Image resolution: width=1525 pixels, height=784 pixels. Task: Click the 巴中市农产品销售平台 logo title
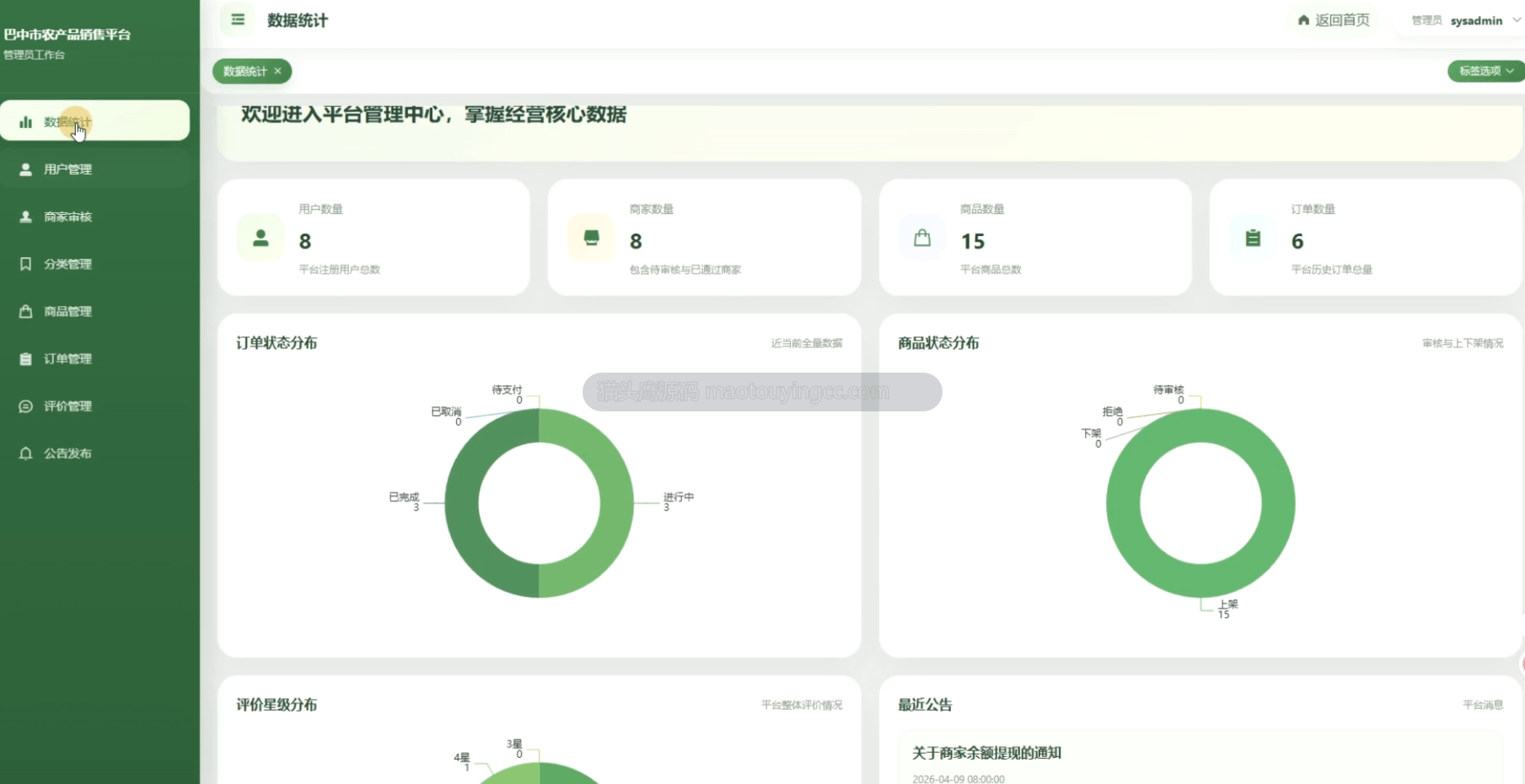point(67,35)
